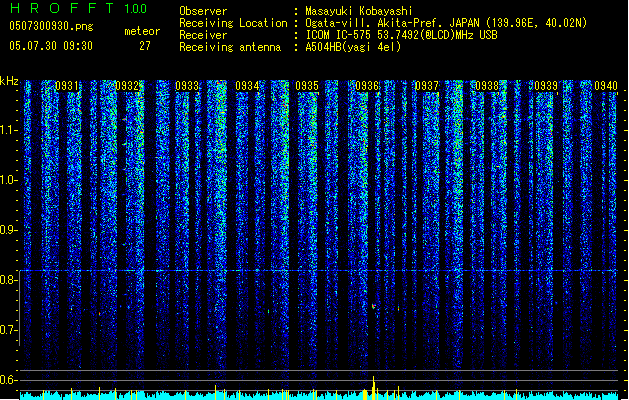Viewport: 629px width, 400px height.
Task: Click the 0935 time marker
Action: point(307,86)
